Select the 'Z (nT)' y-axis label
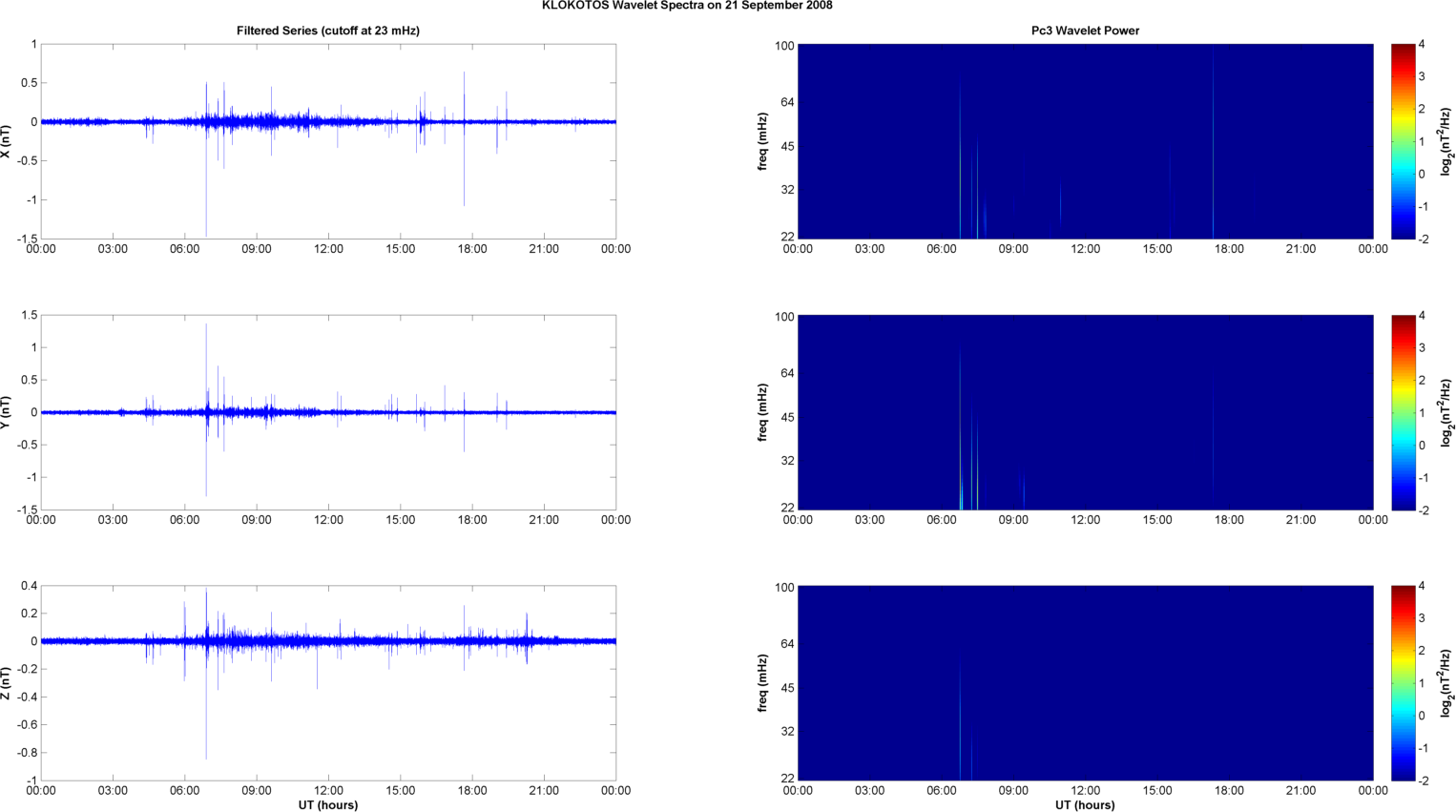Viewport: 1456px width, 812px height. point(6,683)
